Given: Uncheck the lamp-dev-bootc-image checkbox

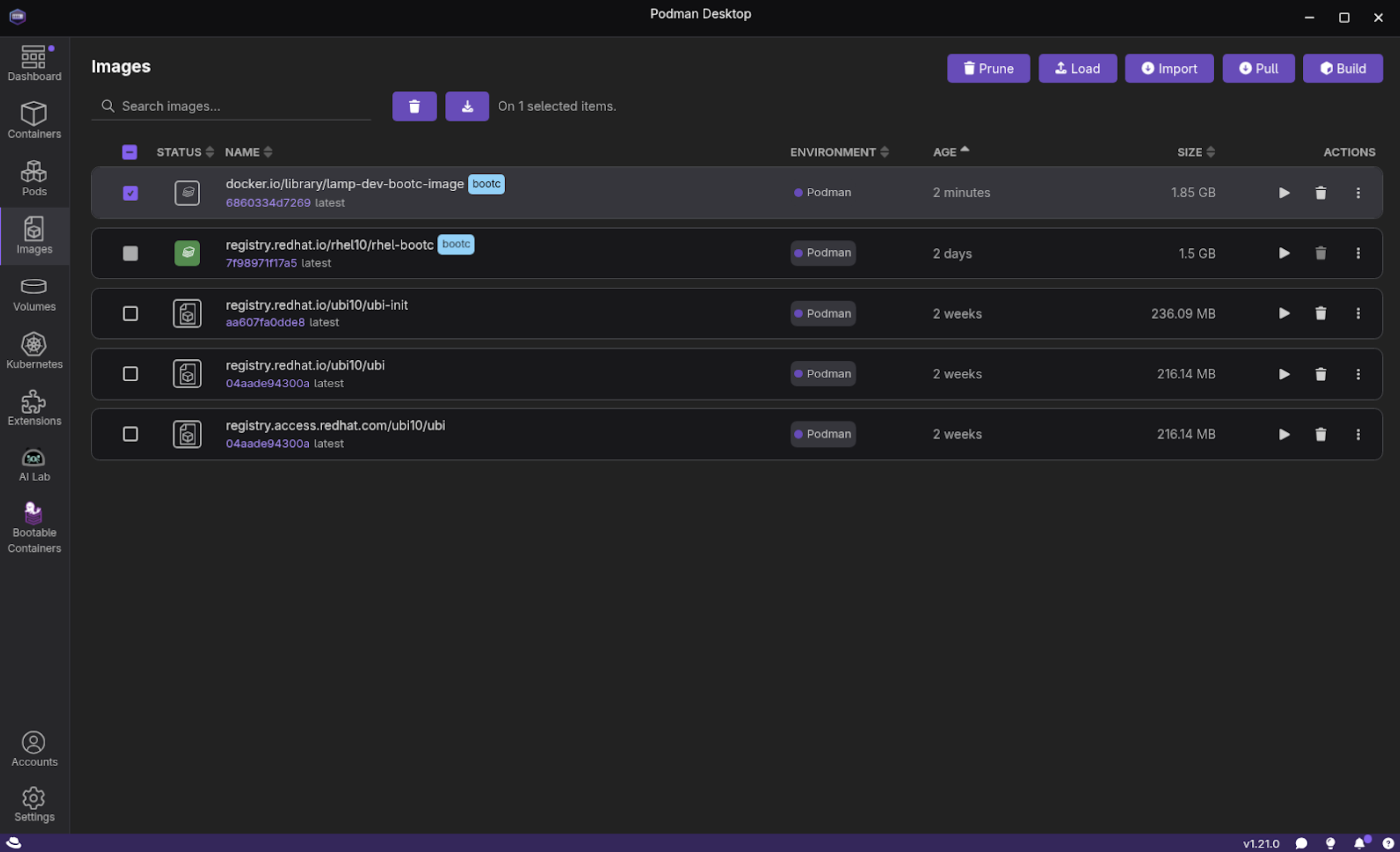Looking at the screenshot, I should [x=130, y=193].
